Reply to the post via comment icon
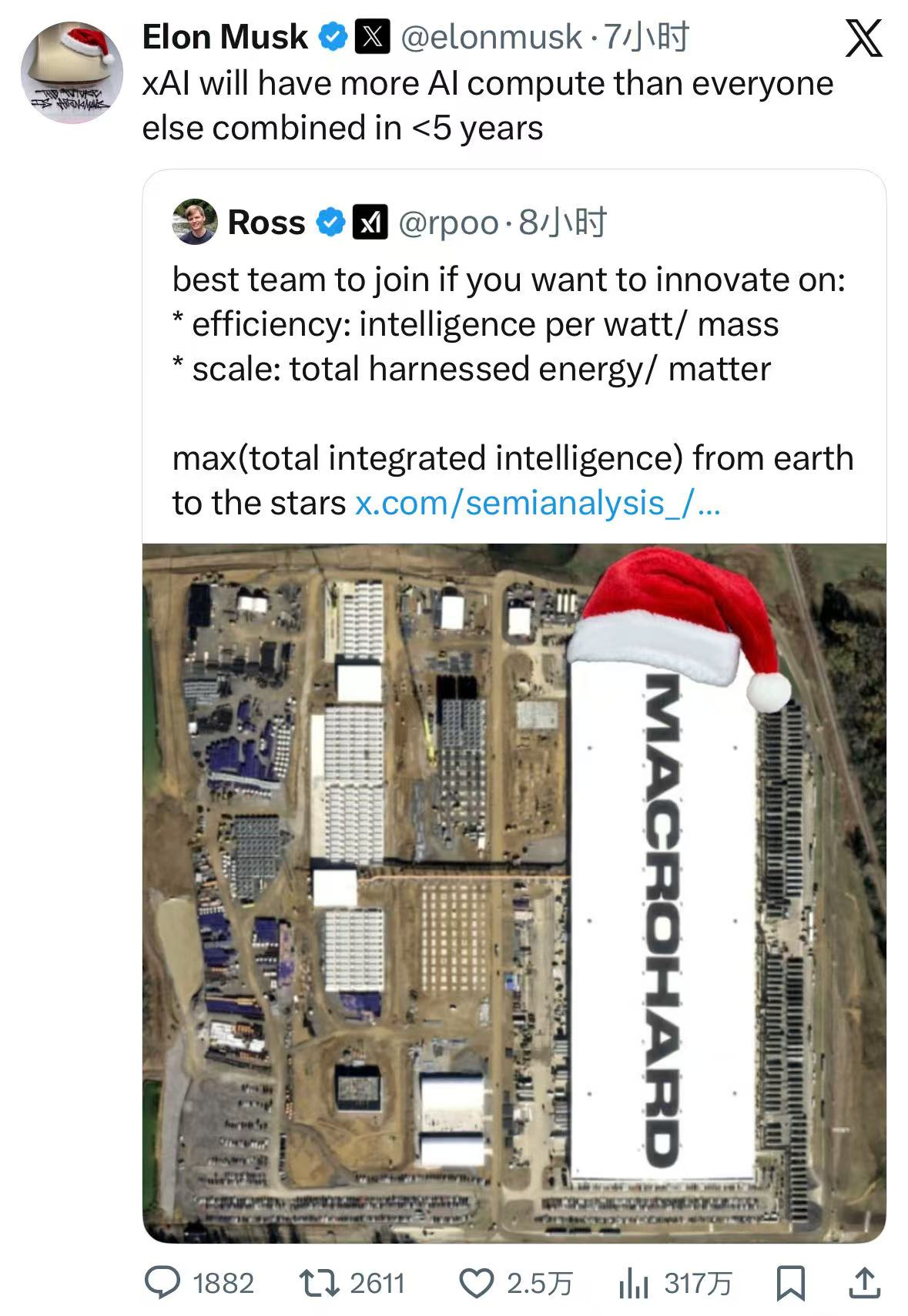 pyautogui.click(x=163, y=1282)
